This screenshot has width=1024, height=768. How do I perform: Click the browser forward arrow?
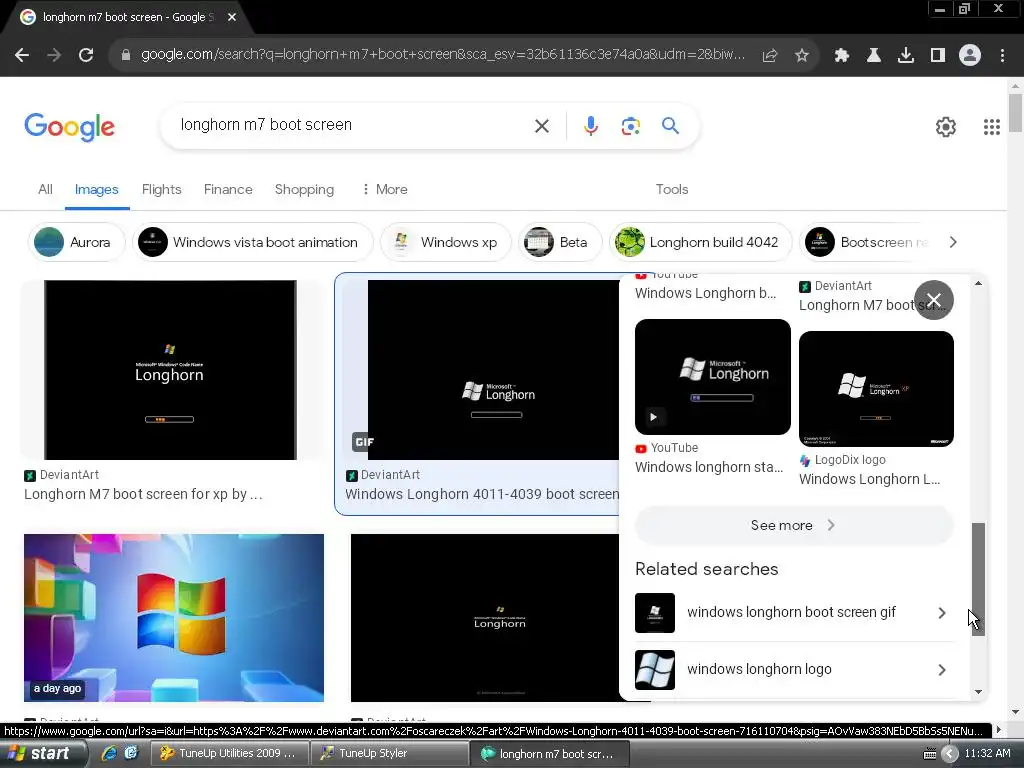coord(54,55)
